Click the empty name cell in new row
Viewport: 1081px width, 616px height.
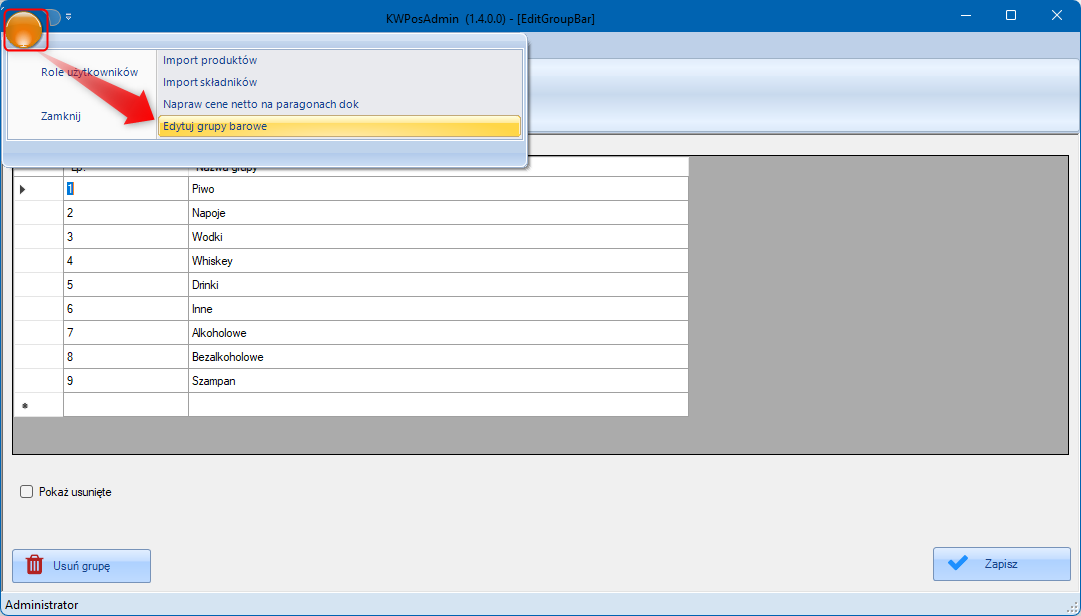point(437,405)
